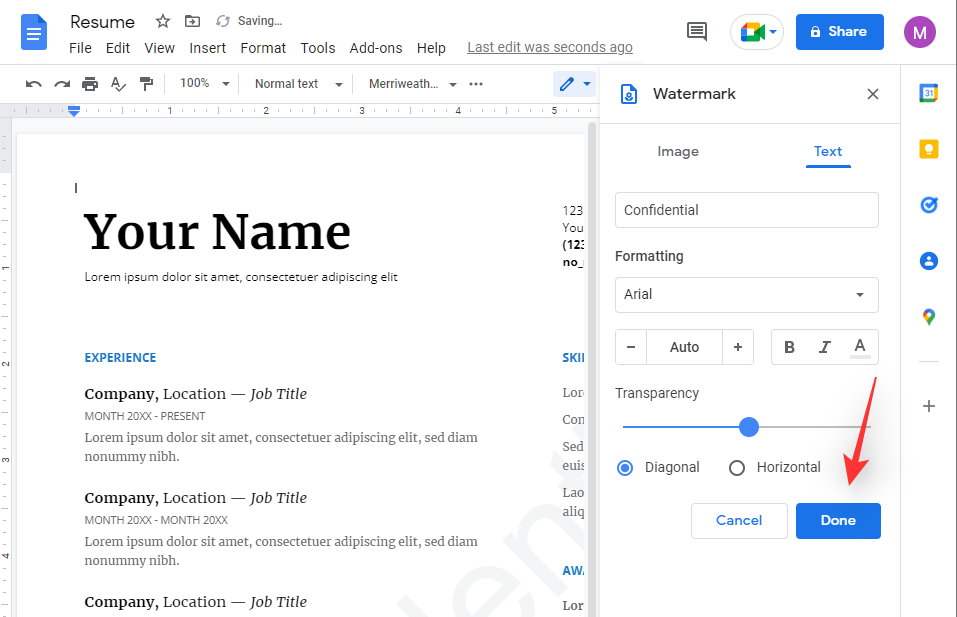Image resolution: width=957 pixels, height=617 pixels.
Task: Run spelling and grammar check
Action: click(118, 84)
